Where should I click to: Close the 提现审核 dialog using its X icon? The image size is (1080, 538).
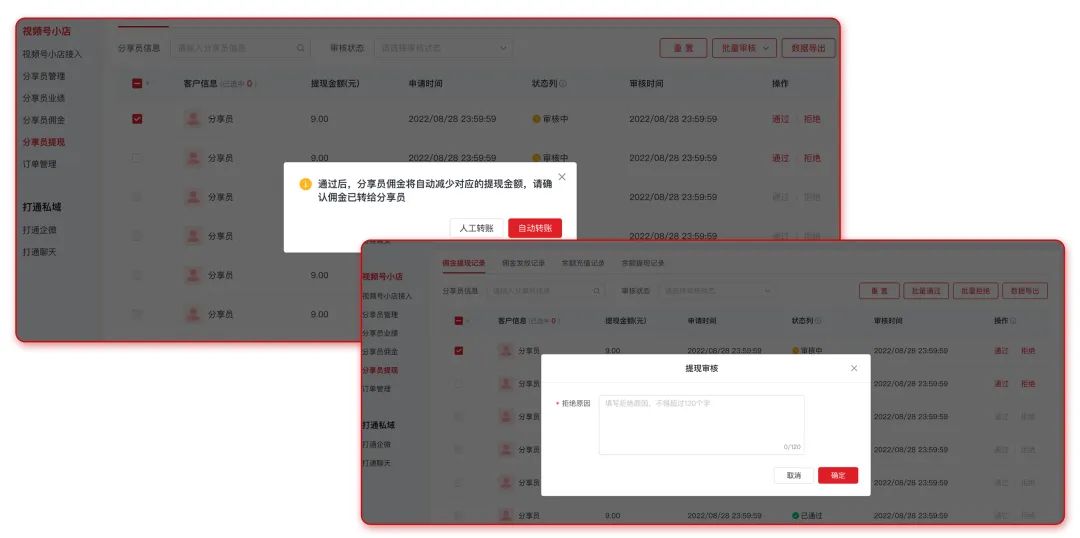pyautogui.click(x=854, y=368)
